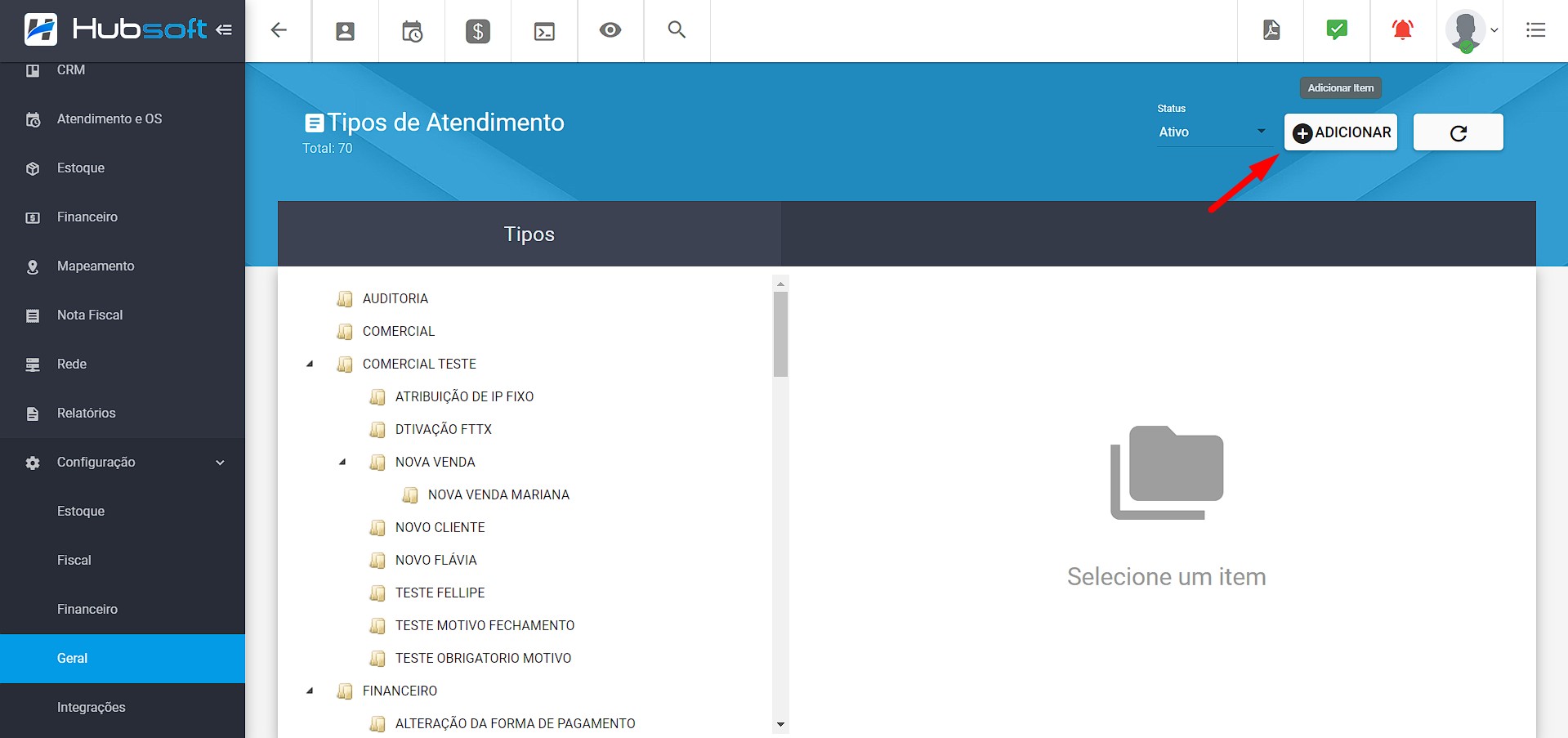Open CRM in the sidebar
Image resolution: width=1568 pixels, height=738 pixels.
[123, 70]
